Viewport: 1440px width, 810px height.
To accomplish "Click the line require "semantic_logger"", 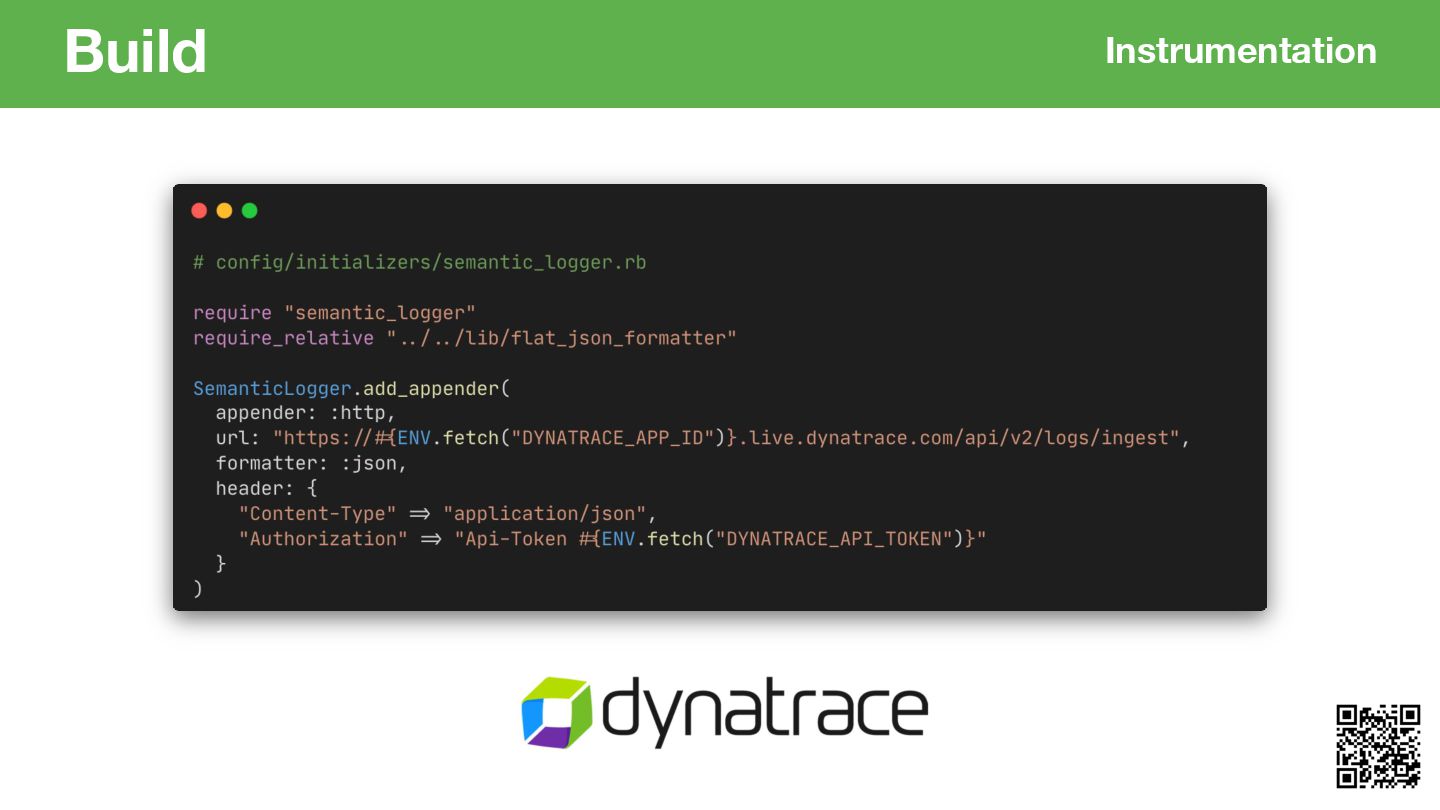I will click(x=334, y=313).
